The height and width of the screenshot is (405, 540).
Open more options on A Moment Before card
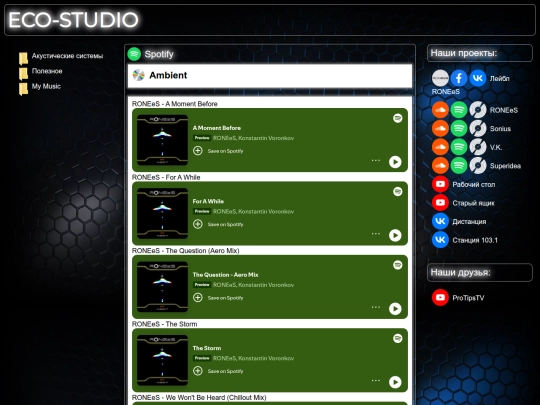point(376,160)
